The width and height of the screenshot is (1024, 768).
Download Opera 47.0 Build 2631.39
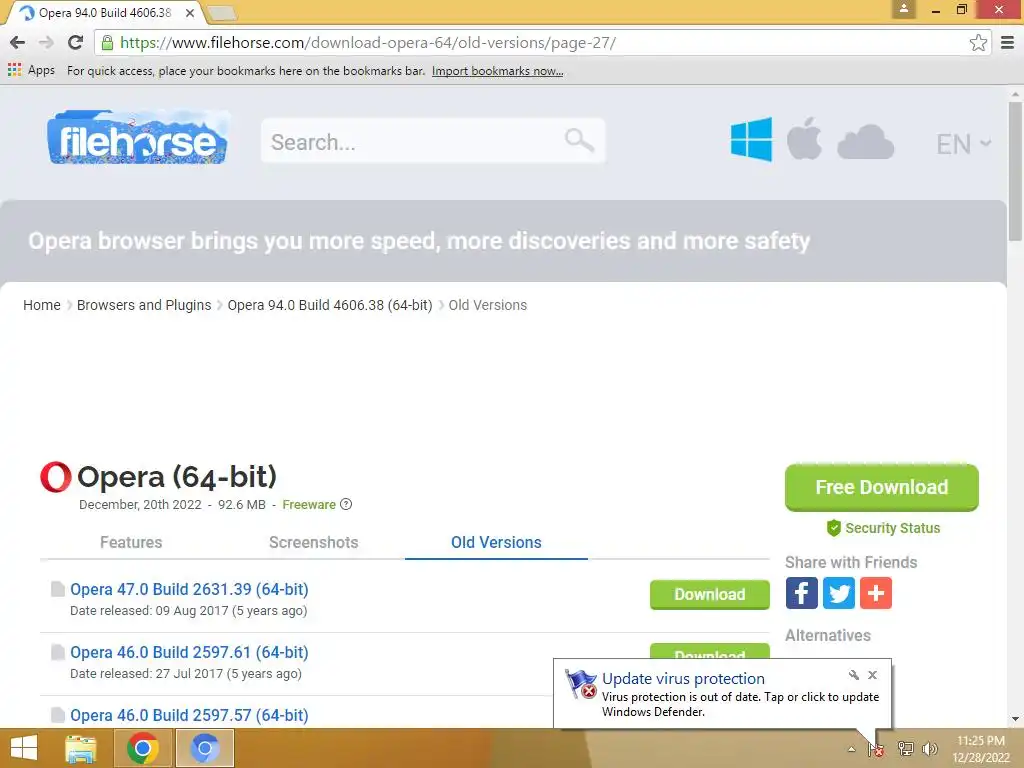click(x=709, y=594)
